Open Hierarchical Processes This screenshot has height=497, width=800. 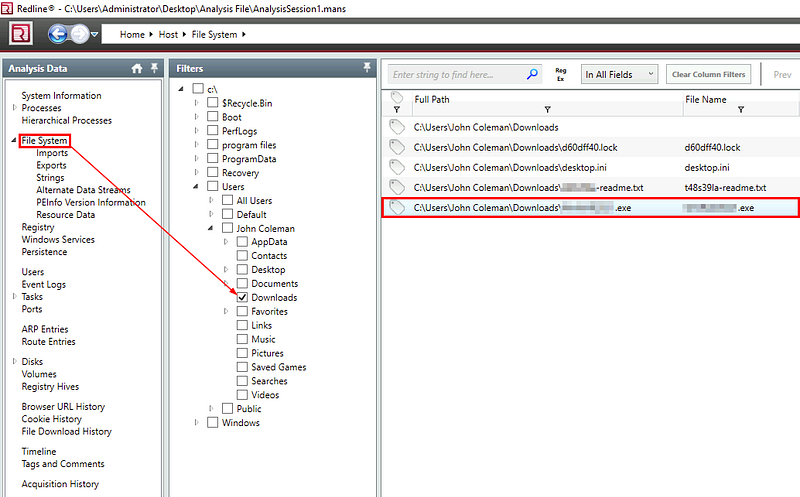tap(66, 120)
